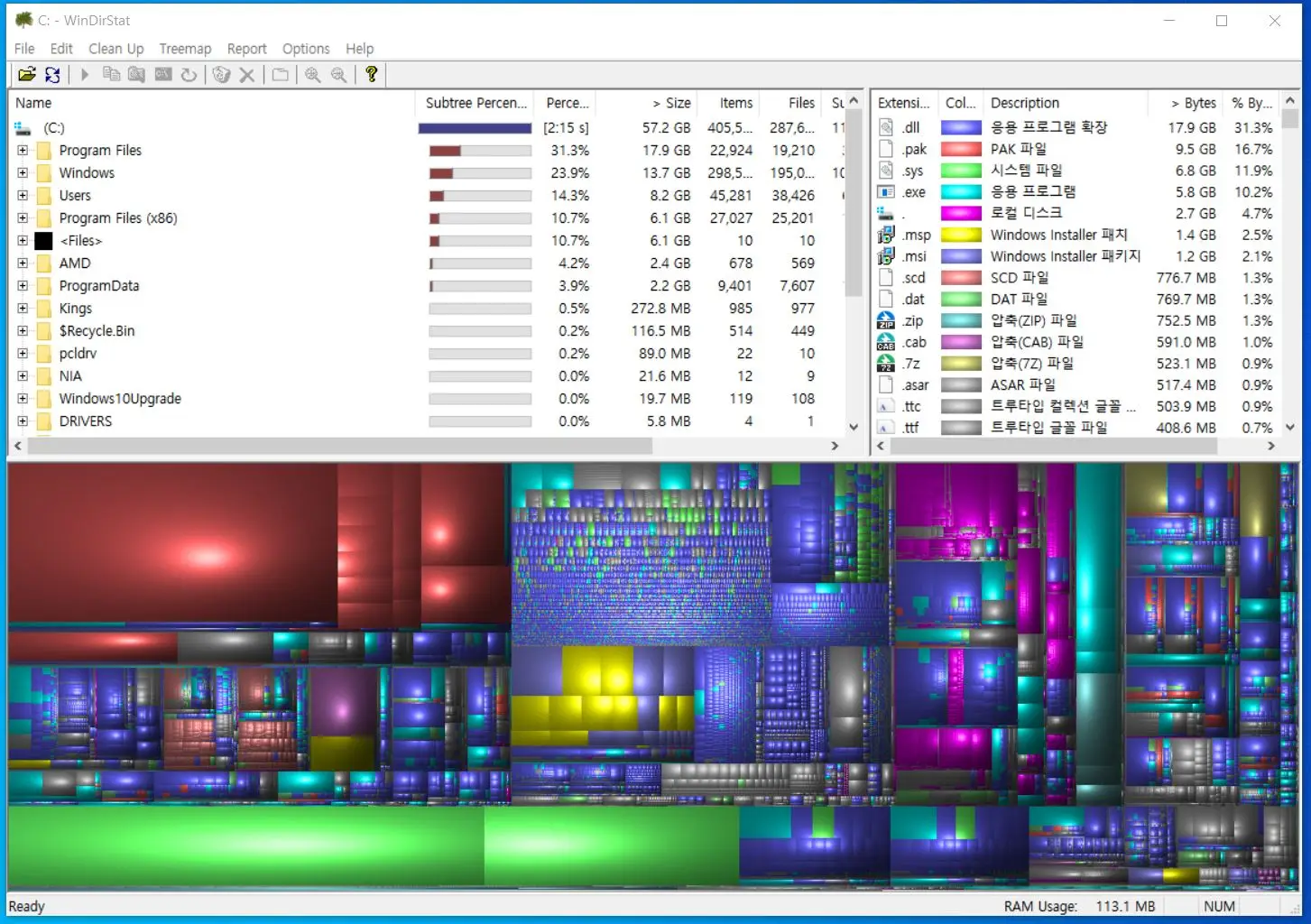Image resolution: width=1311 pixels, height=924 pixels.
Task: Click the Refresh Selected toolbar icon
Action: point(189,75)
